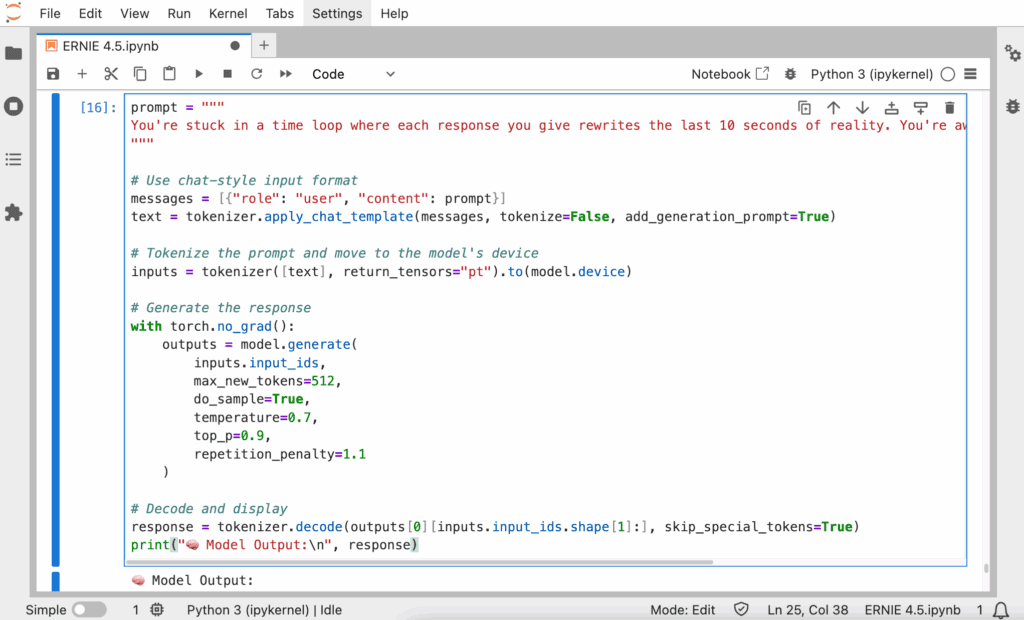Image resolution: width=1024 pixels, height=620 pixels.
Task: Insert a new cell below
Action: point(82,74)
